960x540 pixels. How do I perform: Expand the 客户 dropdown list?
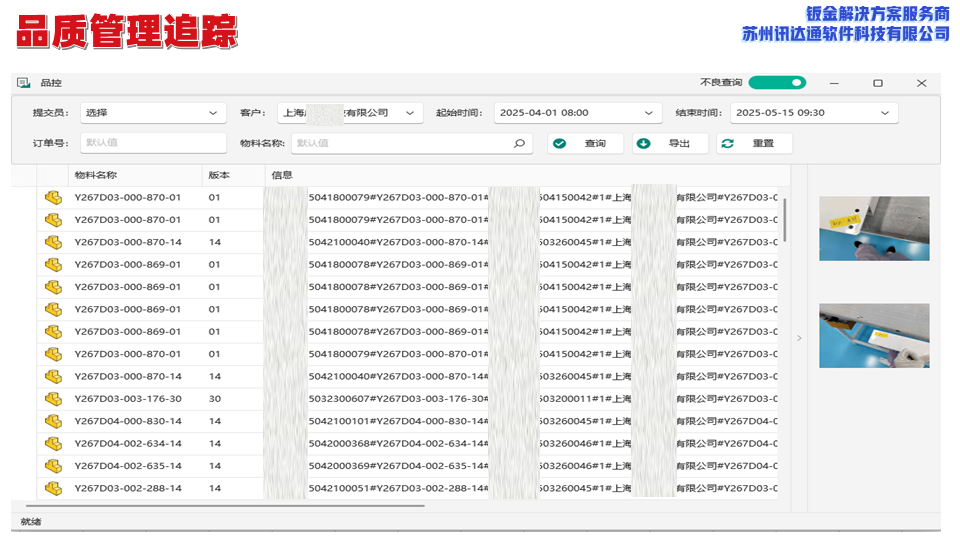(x=350, y=113)
